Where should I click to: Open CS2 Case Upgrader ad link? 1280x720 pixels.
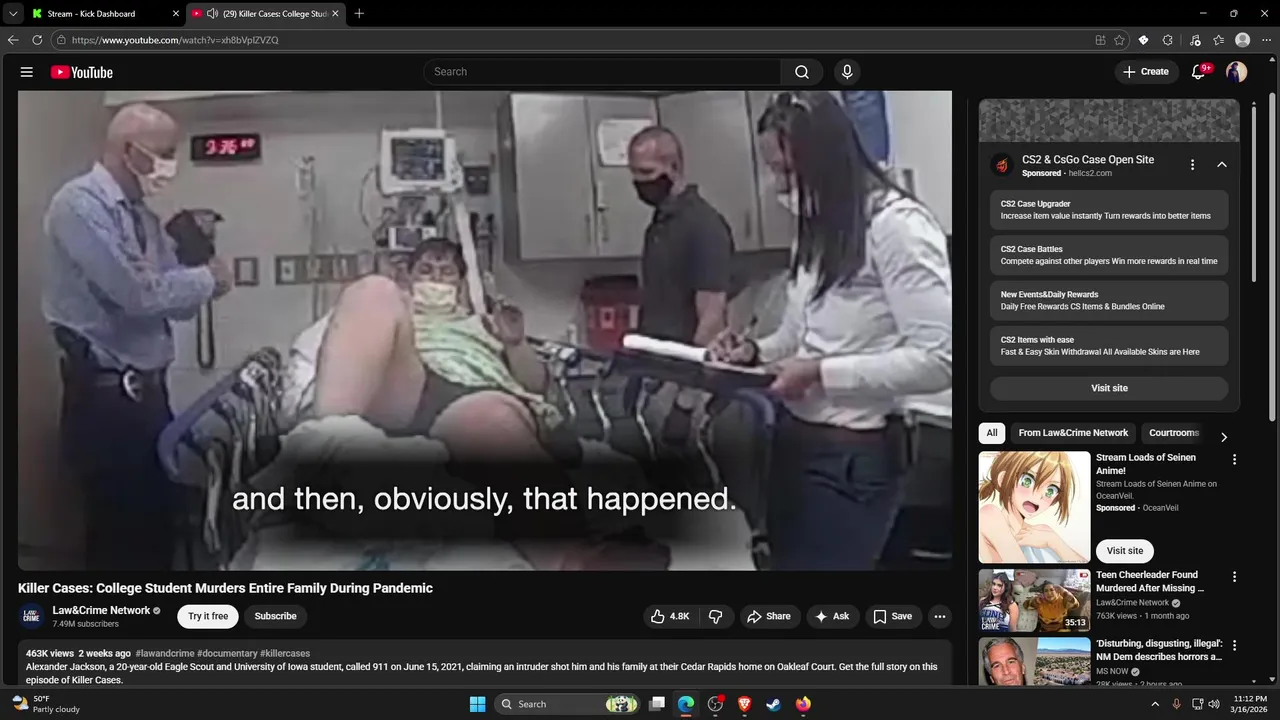click(x=1109, y=210)
